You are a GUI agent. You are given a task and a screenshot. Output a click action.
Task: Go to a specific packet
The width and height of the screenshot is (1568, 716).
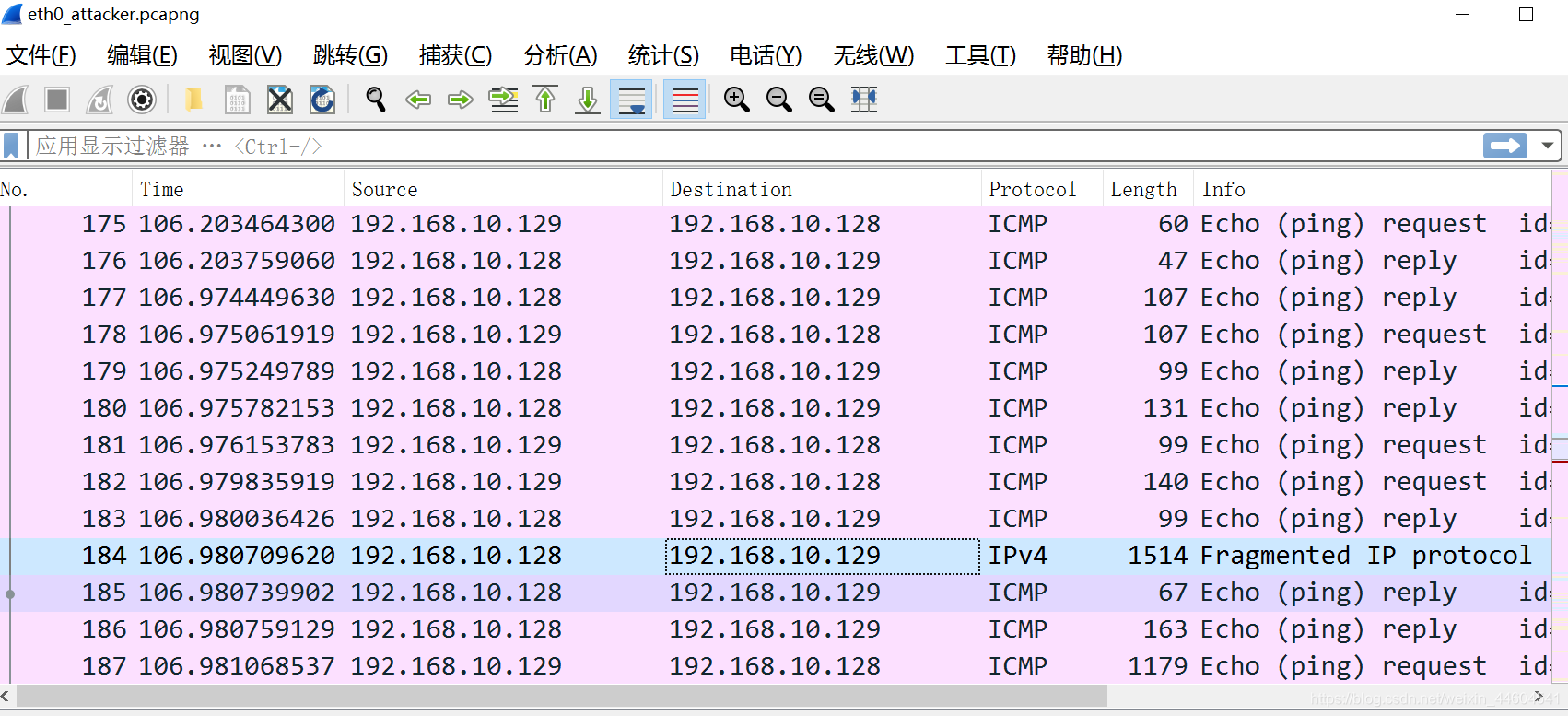tap(503, 99)
